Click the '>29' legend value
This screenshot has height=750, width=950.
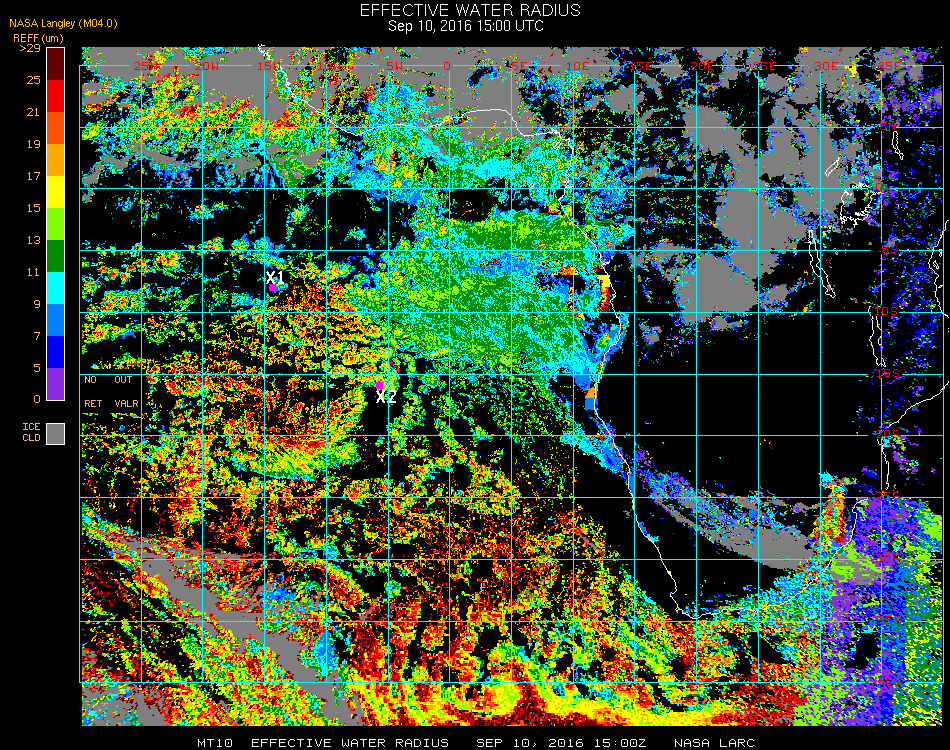click(x=30, y=48)
